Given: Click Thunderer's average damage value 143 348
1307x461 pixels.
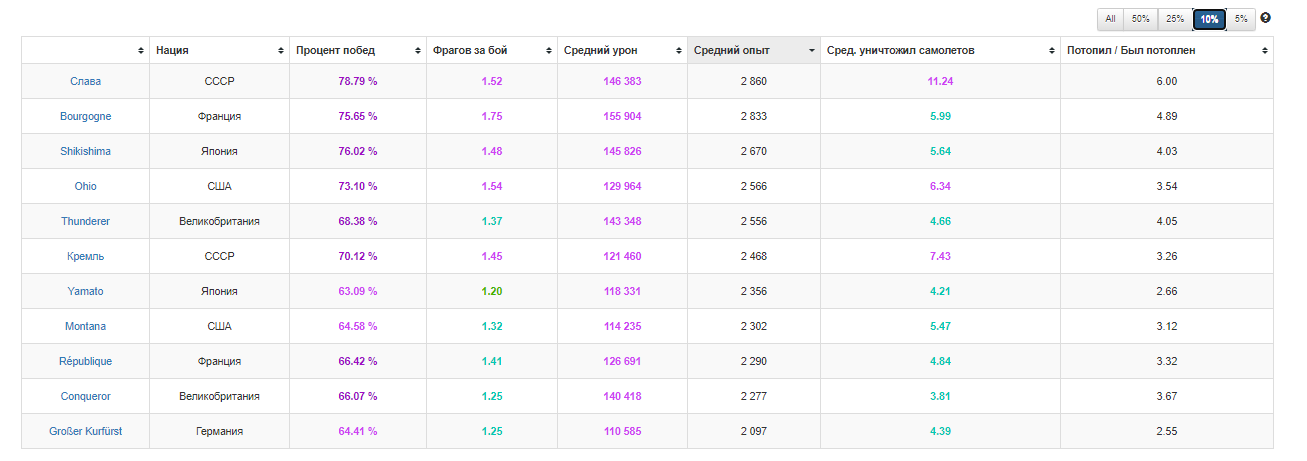Looking at the screenshot, I should point(622,221).
